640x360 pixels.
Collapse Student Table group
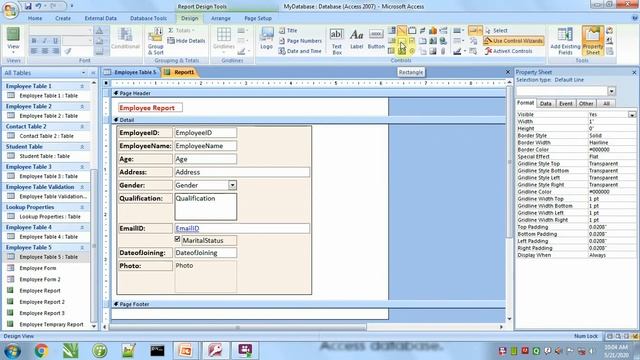[82, 147]
